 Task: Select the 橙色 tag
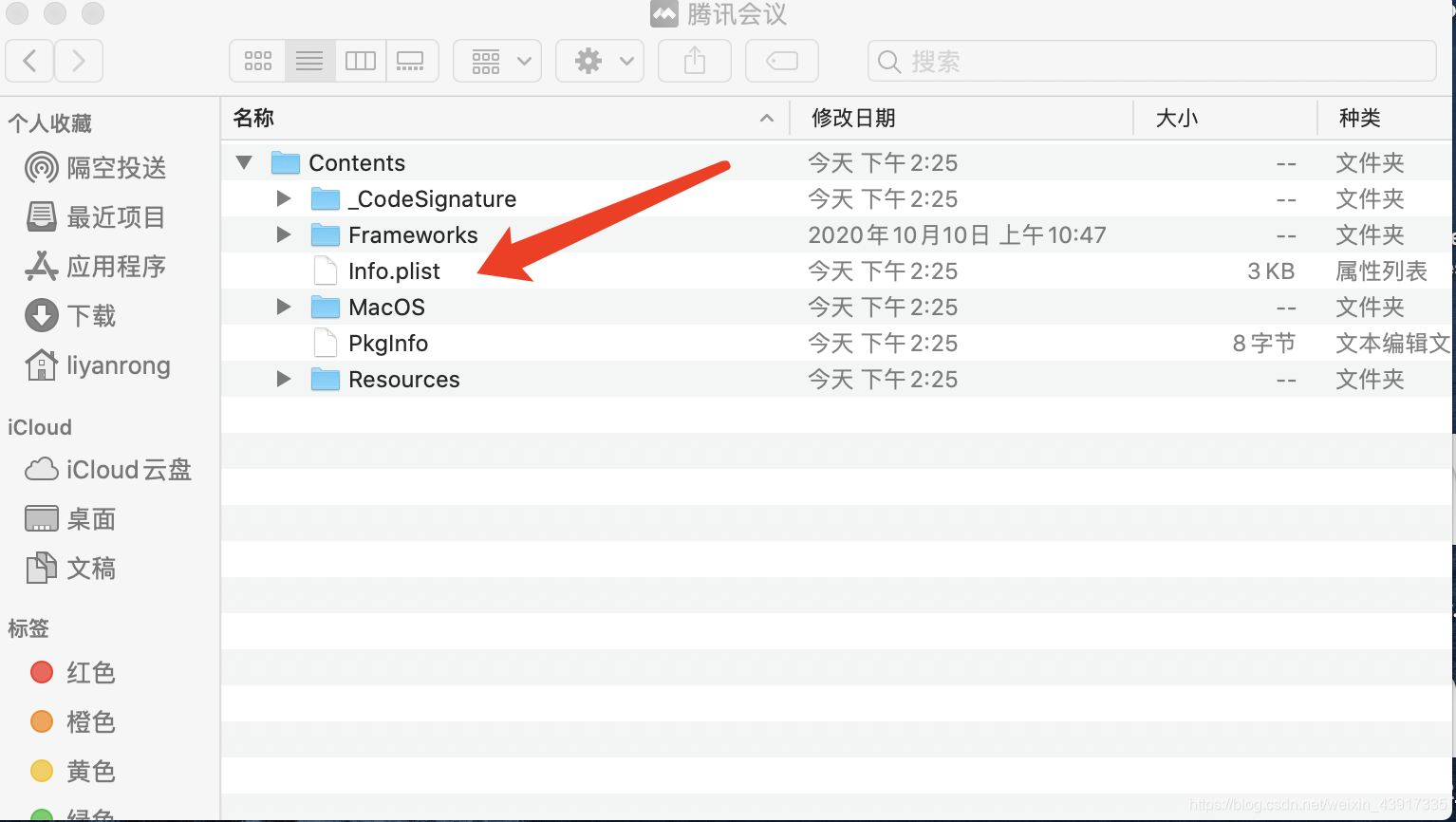[72, 722]
